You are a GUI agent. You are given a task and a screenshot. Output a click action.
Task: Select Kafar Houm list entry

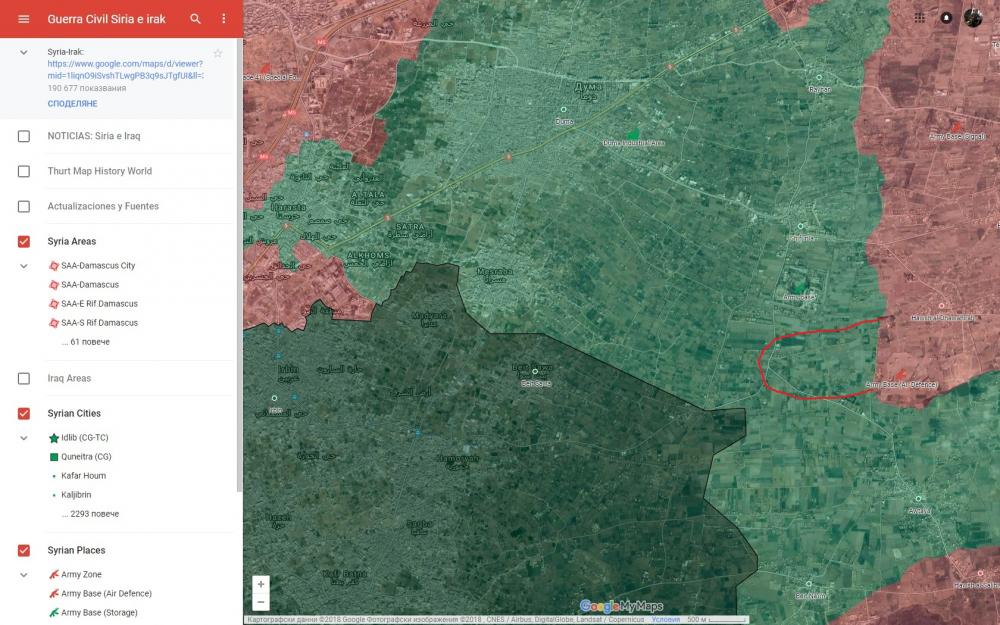pyautogui.click(x=84, y=476)
